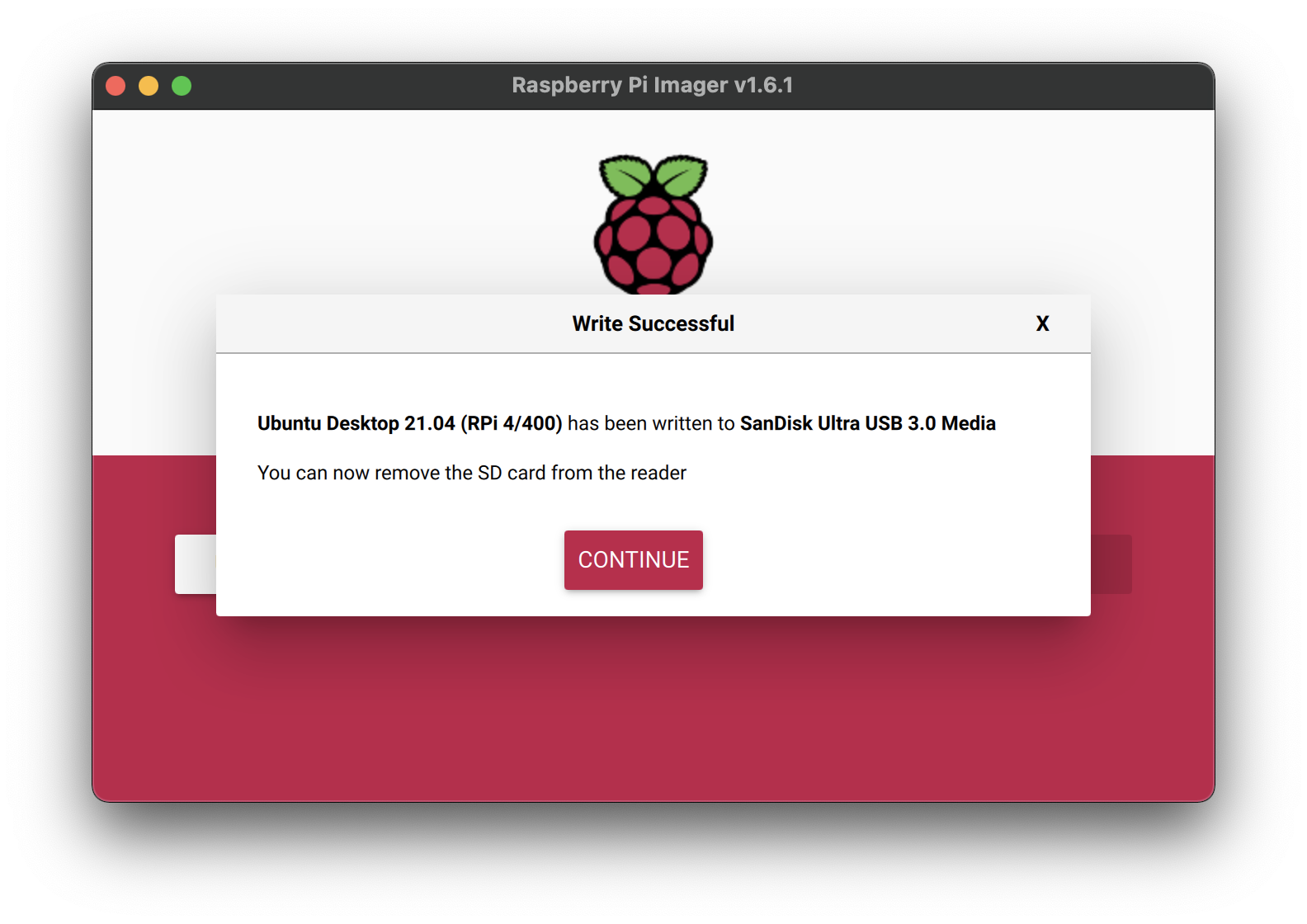
Task: Click the Write Successful heading
Action: 653,323
